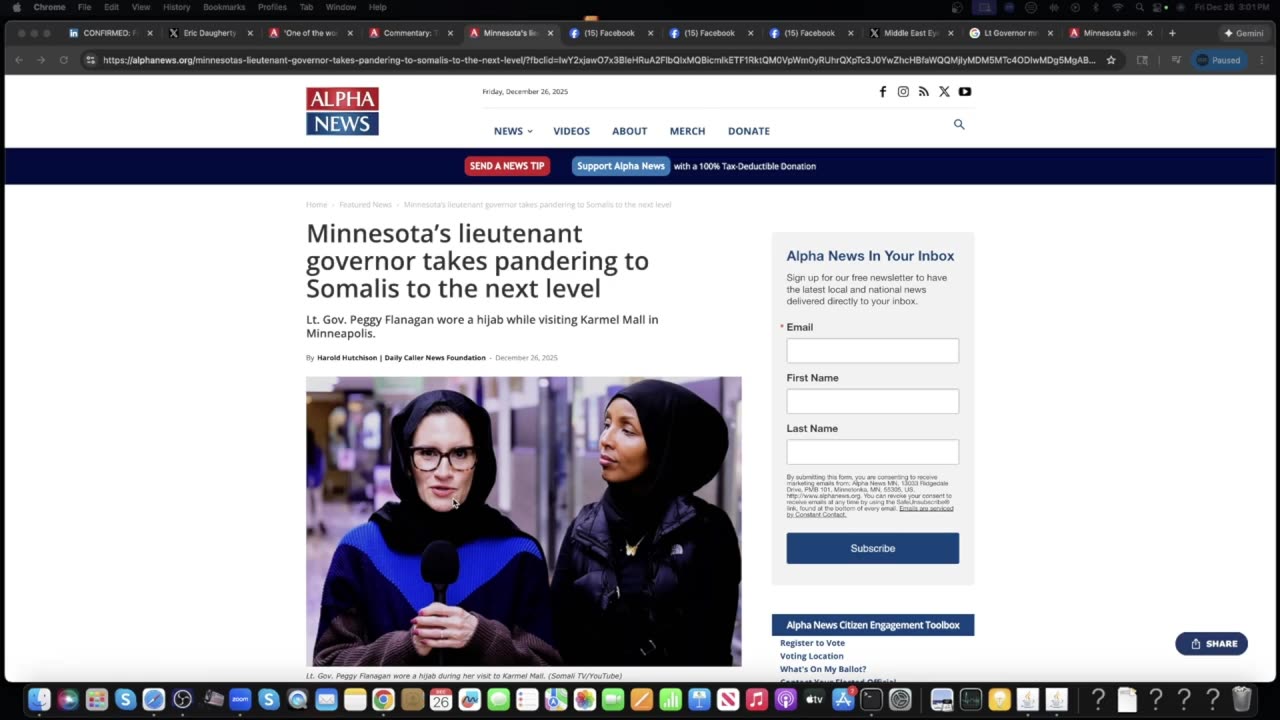Click the Subscribe button
This screenshot has height=720, width=1280.
(x=872, y=548)
